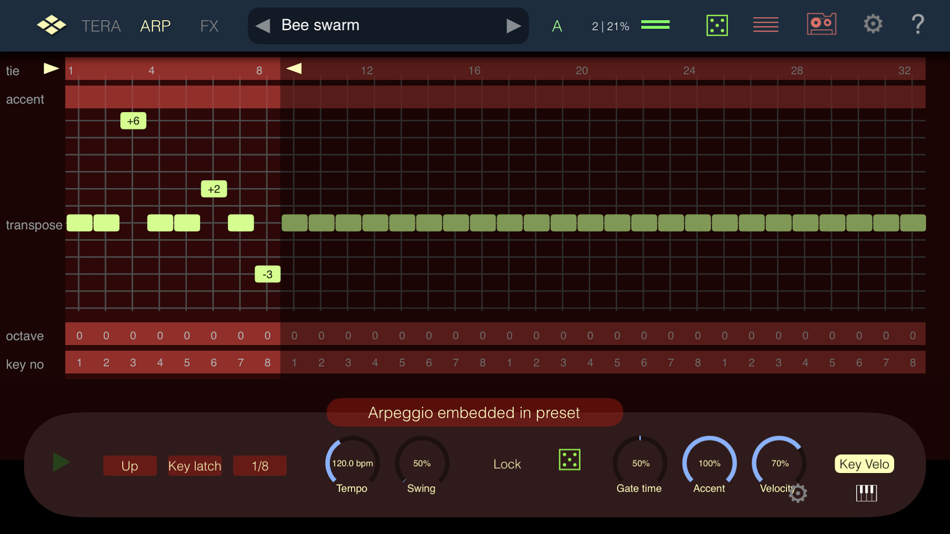Click the sequence end marker arrow

(x=294, y=68)
